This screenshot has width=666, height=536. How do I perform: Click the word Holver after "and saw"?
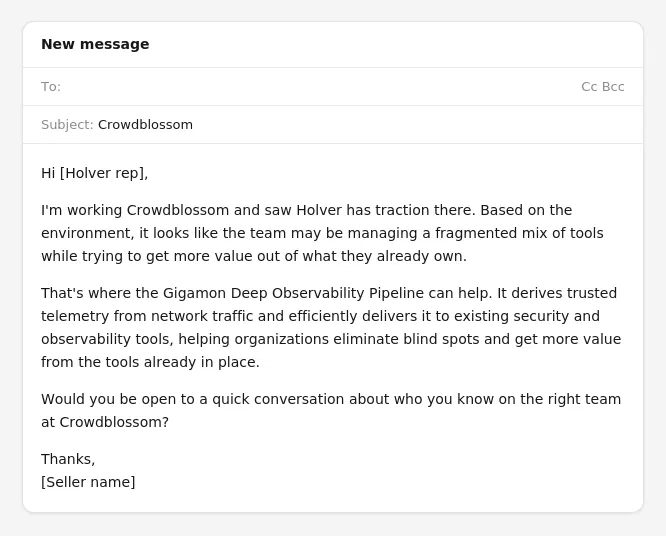319,210
